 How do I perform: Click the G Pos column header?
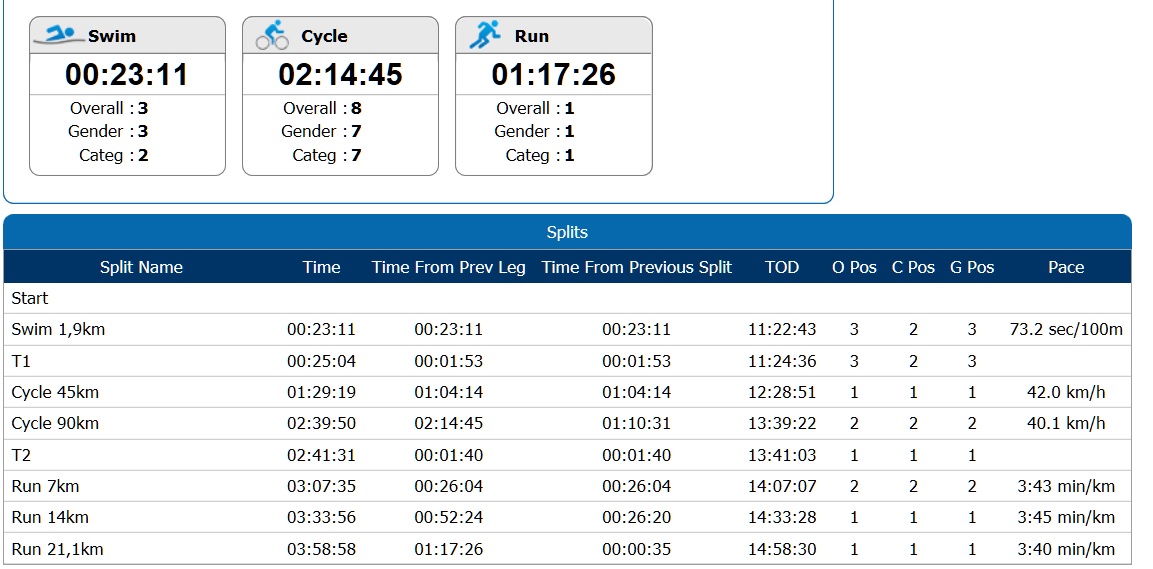(x=972, y=267)
